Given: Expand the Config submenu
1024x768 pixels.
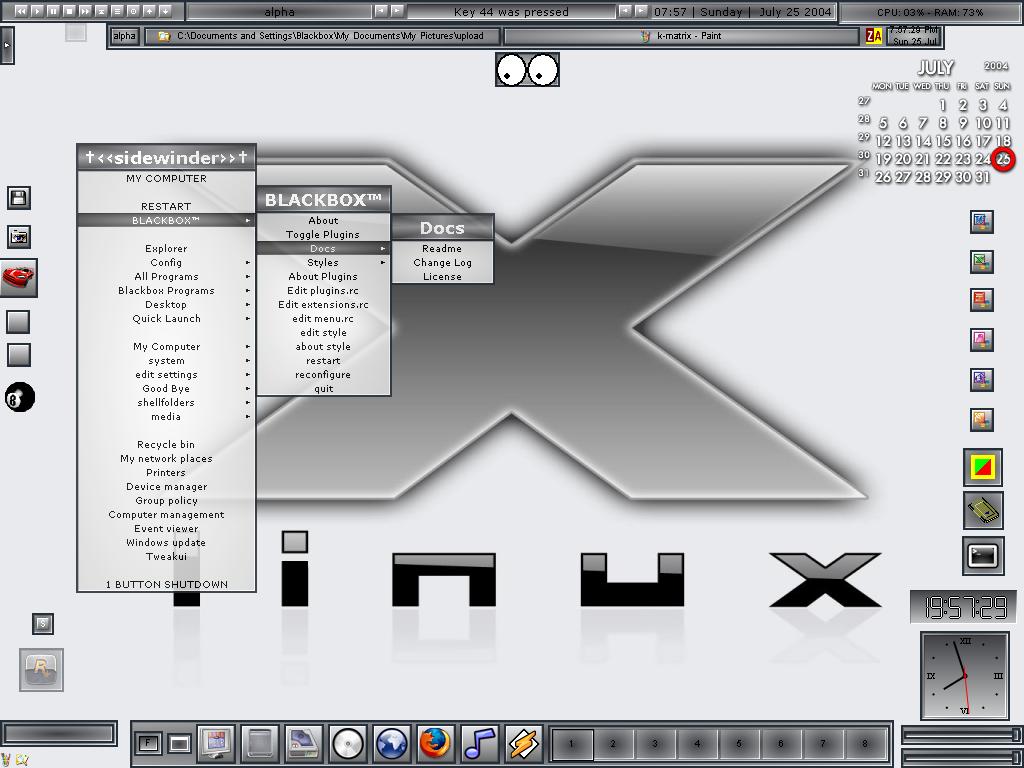Looking at the screenshot, I should 166,263.
